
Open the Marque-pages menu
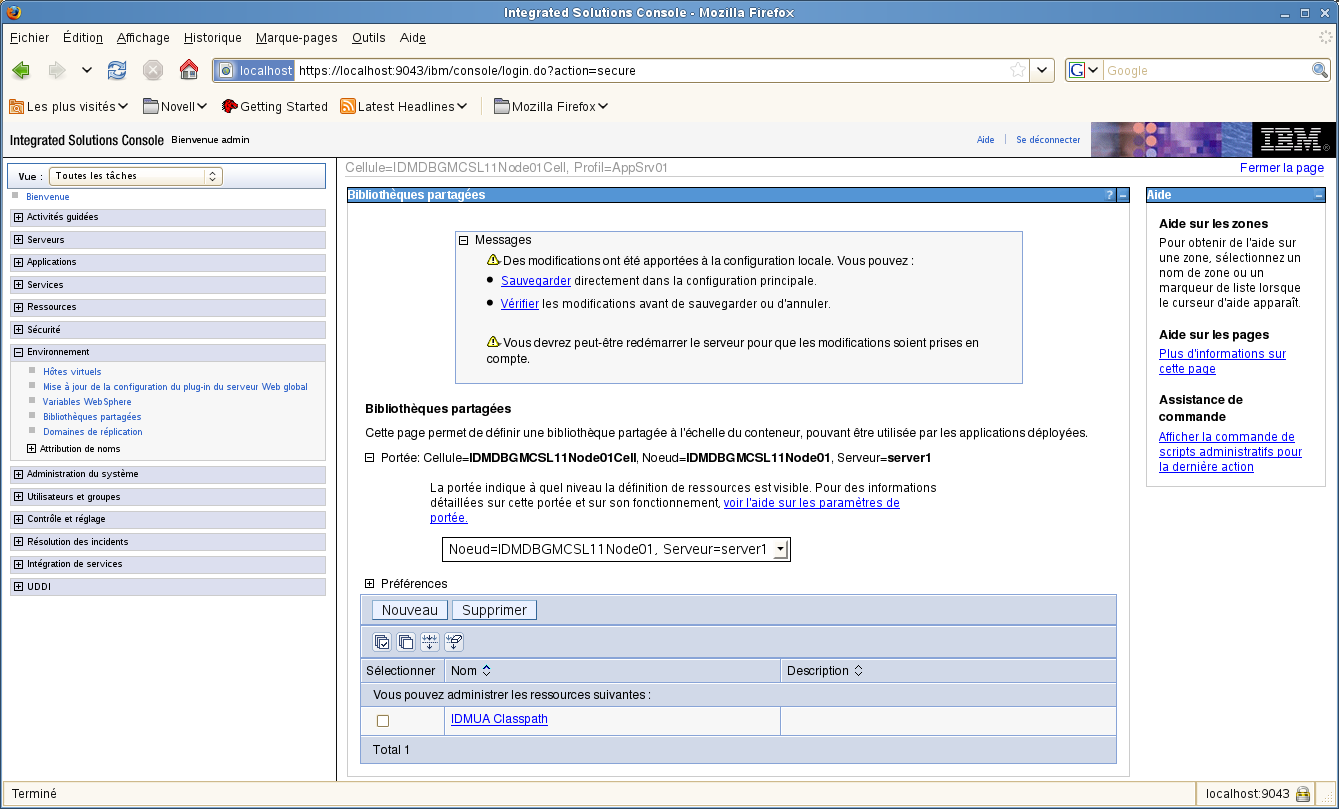point(297,38)
